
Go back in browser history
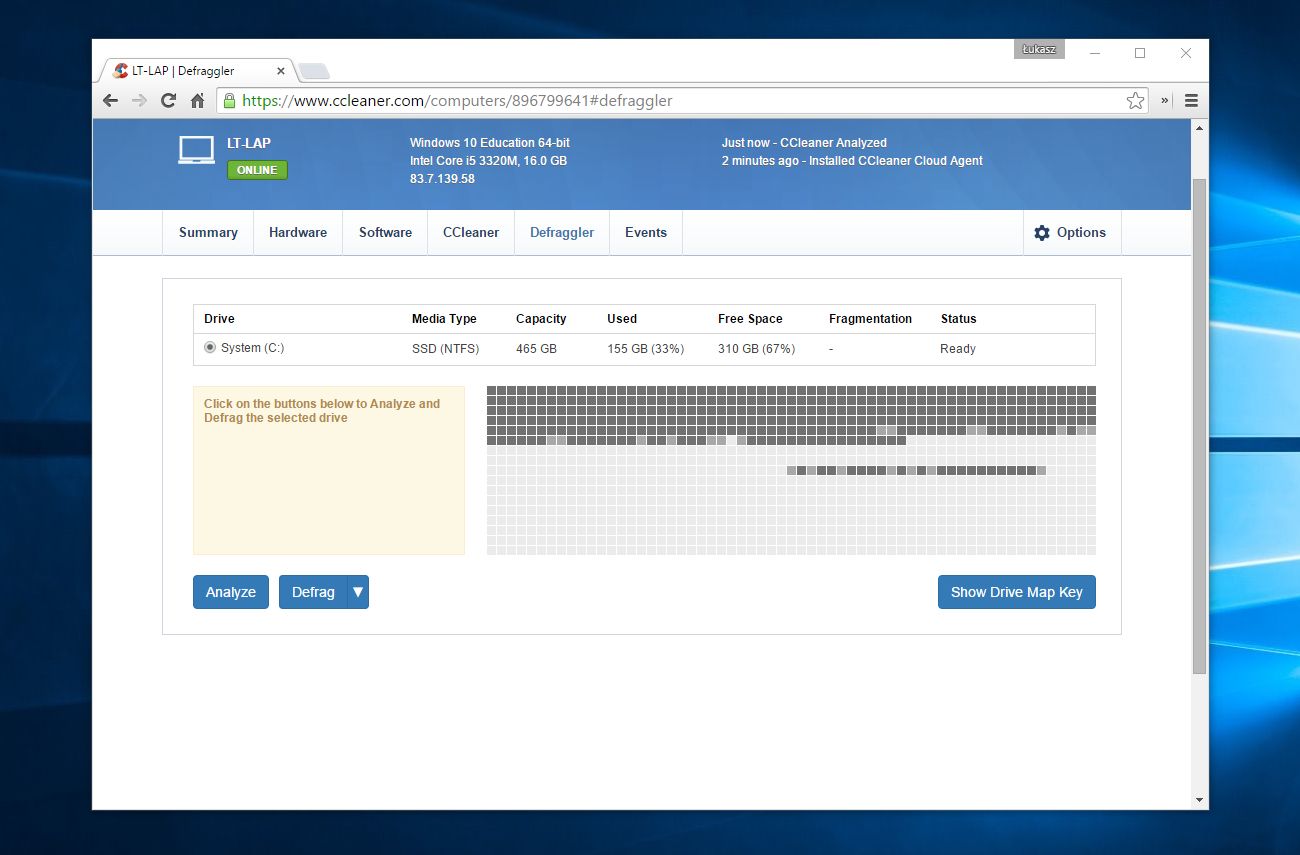point(111,101)
